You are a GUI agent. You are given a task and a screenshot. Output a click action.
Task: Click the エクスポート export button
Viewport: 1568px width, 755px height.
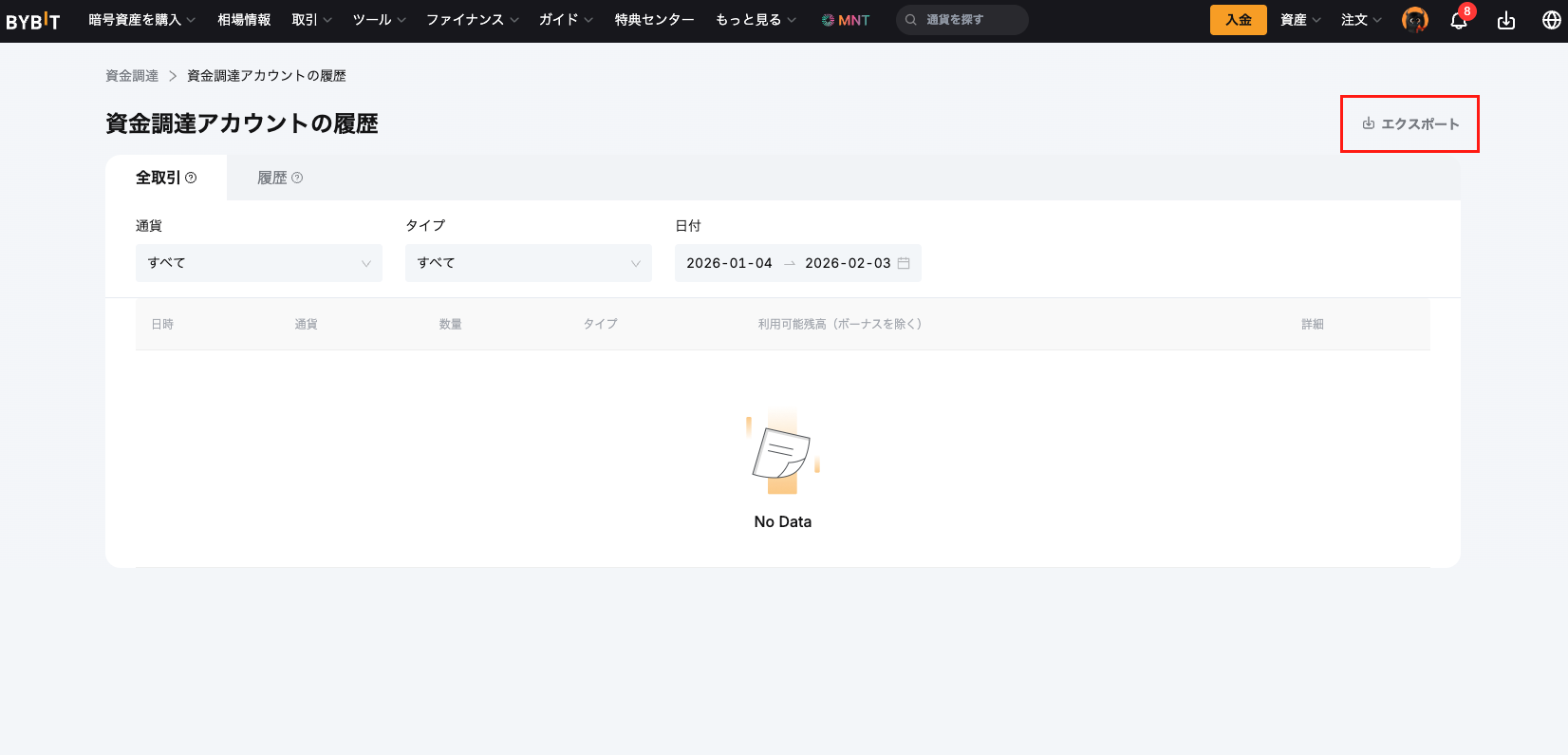click(x=1410, y=124)
